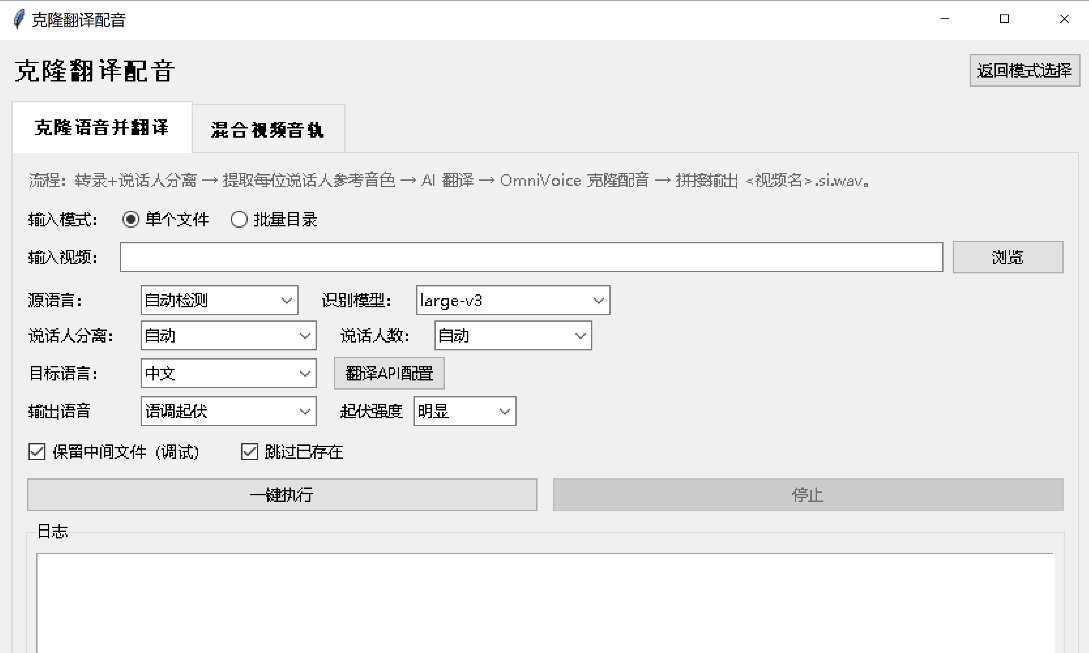The image size is (1089, 653).
Task: Minimize the 克隆翻译配音 window
Action: 945,19
